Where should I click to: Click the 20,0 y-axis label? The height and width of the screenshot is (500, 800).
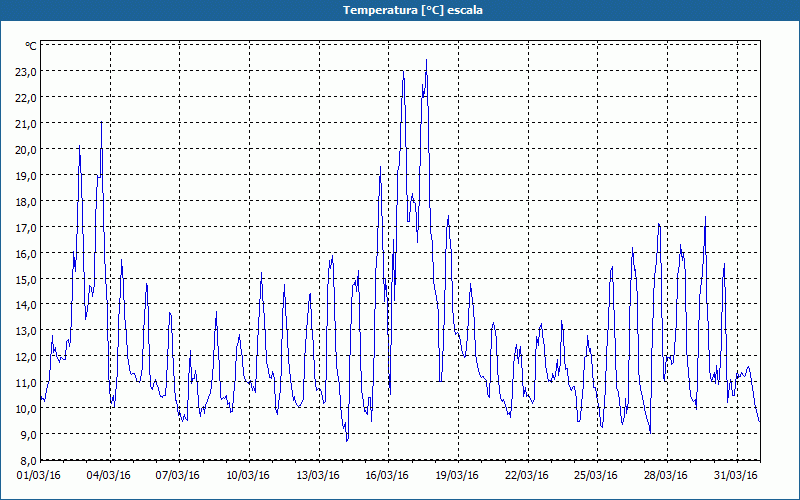[27, 150]
